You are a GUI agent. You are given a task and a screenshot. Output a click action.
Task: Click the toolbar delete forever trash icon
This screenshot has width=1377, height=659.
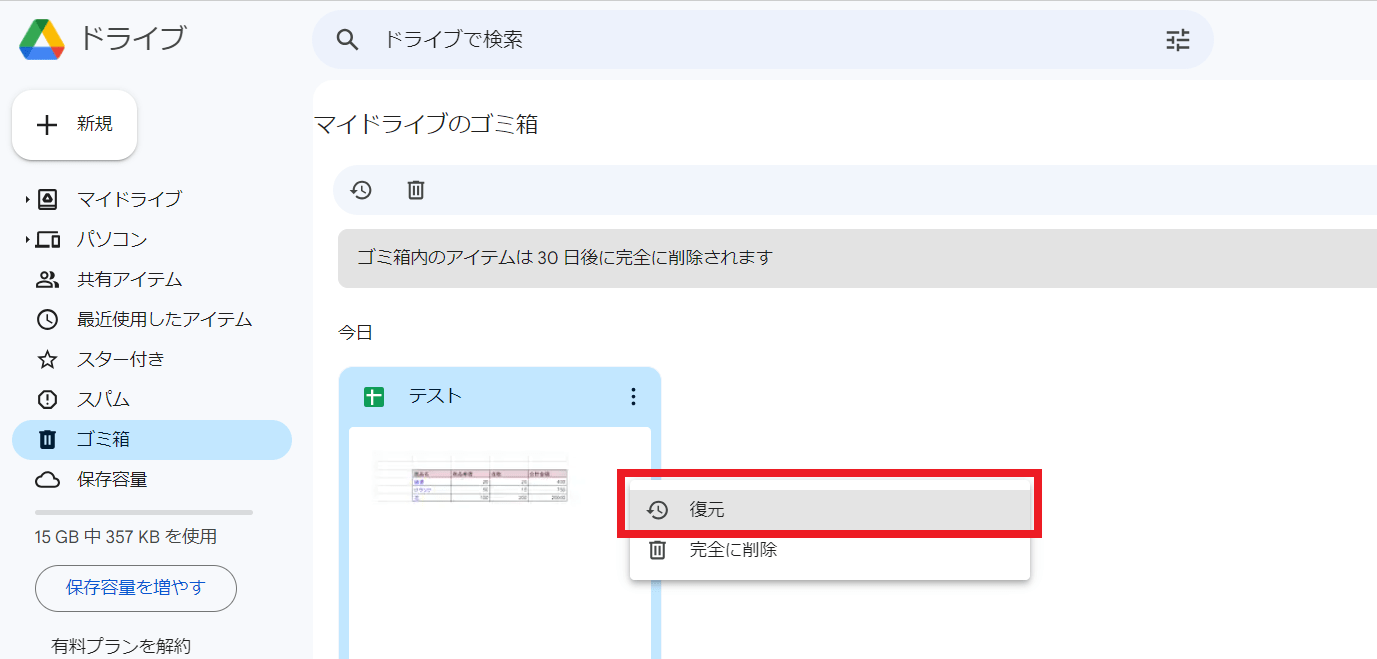coord(416,190)
